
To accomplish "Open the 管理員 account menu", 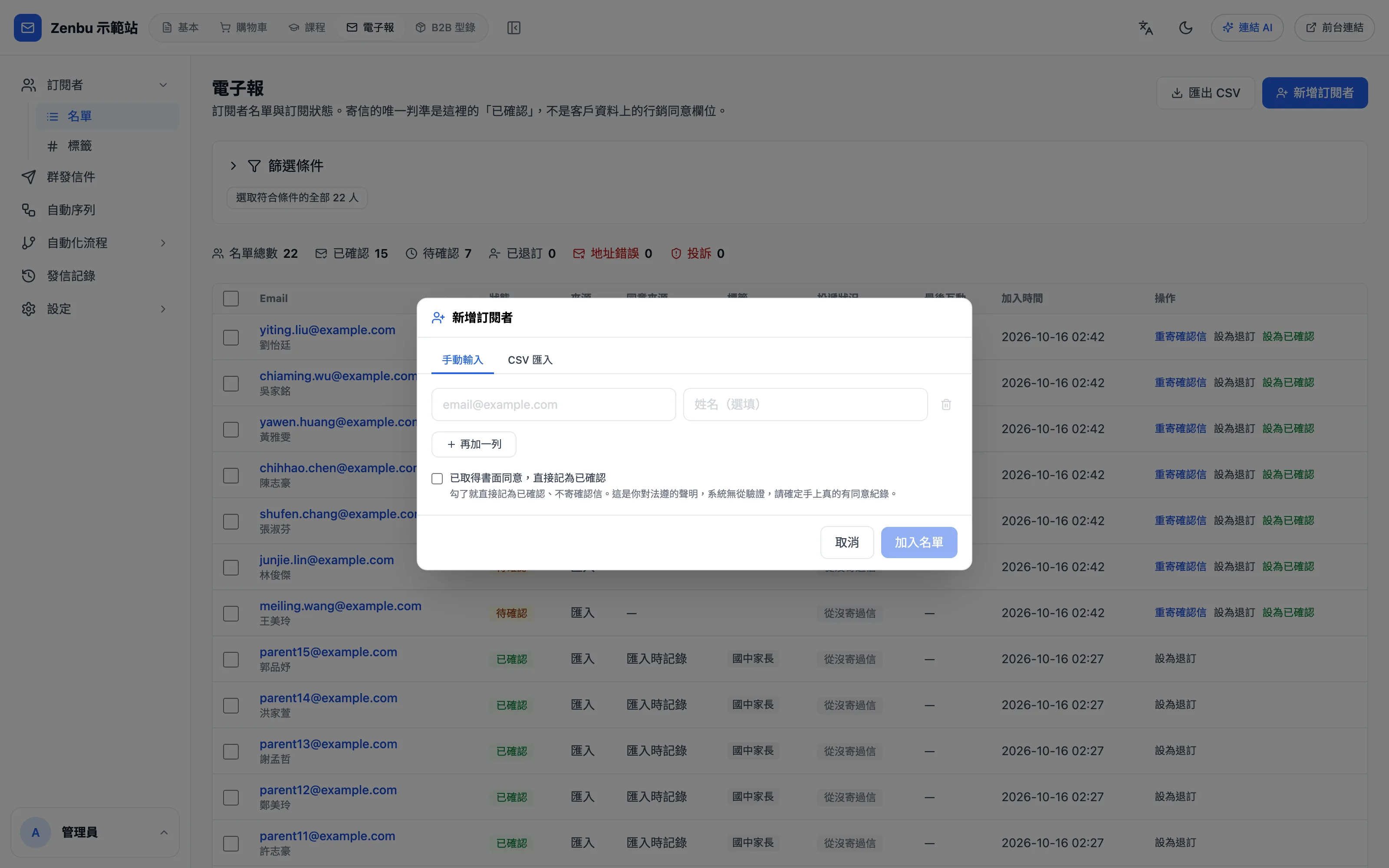I will point(95,832).
